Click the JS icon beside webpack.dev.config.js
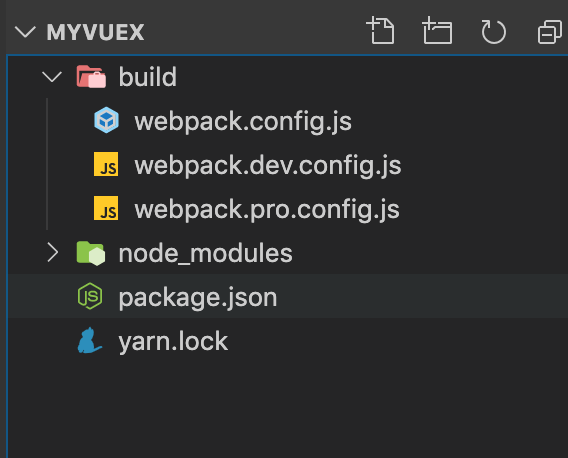Screen dimensions: 568x458 106,164
